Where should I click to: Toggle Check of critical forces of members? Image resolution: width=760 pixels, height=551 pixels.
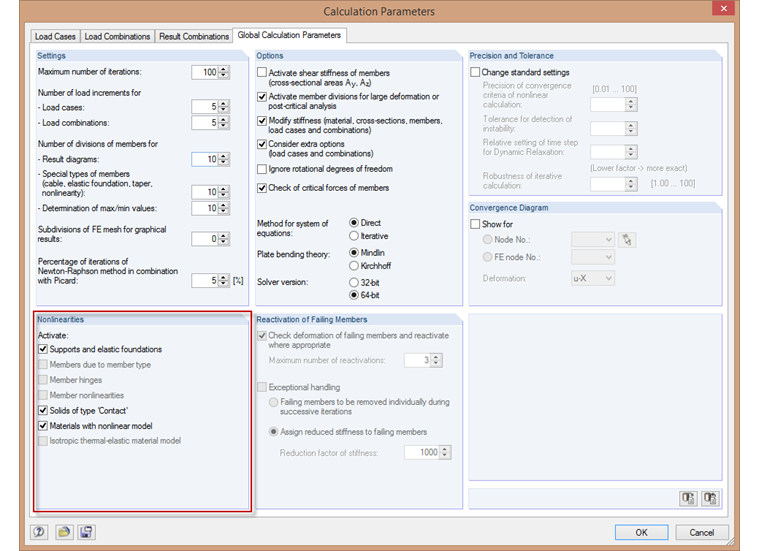262,188
